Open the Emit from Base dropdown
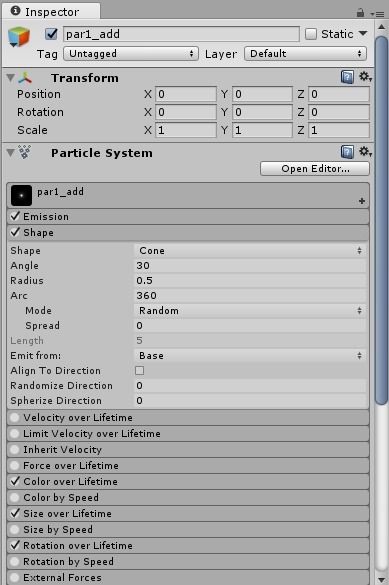The image size is (389, 585). (250, 356)
